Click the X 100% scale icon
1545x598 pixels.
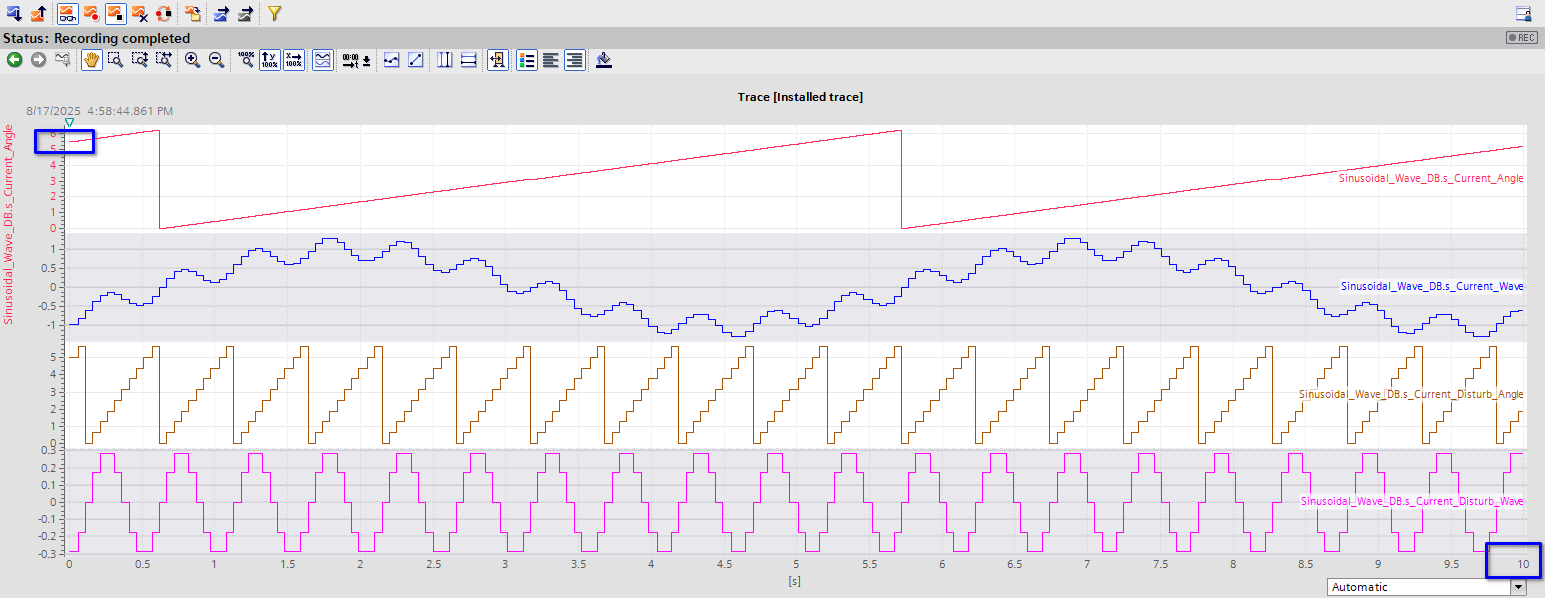(294, 60)
